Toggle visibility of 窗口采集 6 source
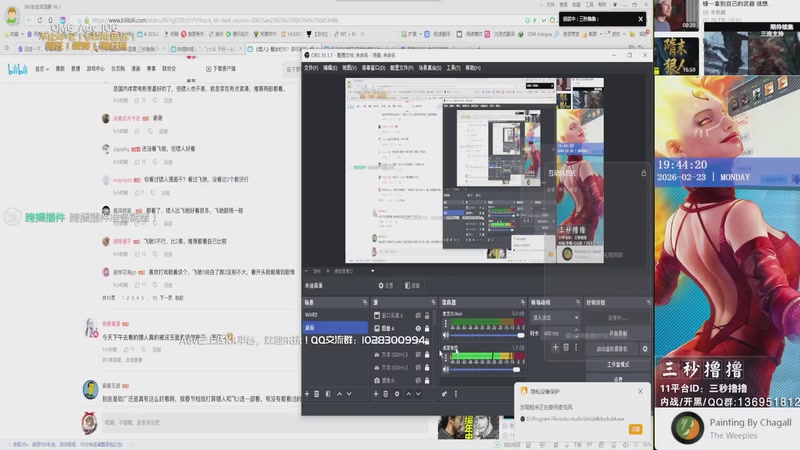The height and width of the screenshot is (450, 800). click(418, 316)
